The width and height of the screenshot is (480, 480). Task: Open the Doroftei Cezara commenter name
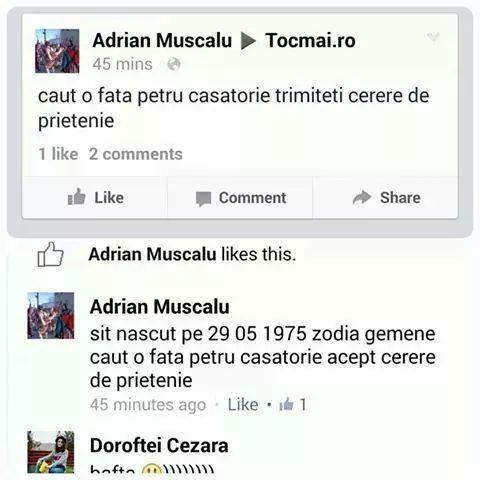tap(159, 445)
